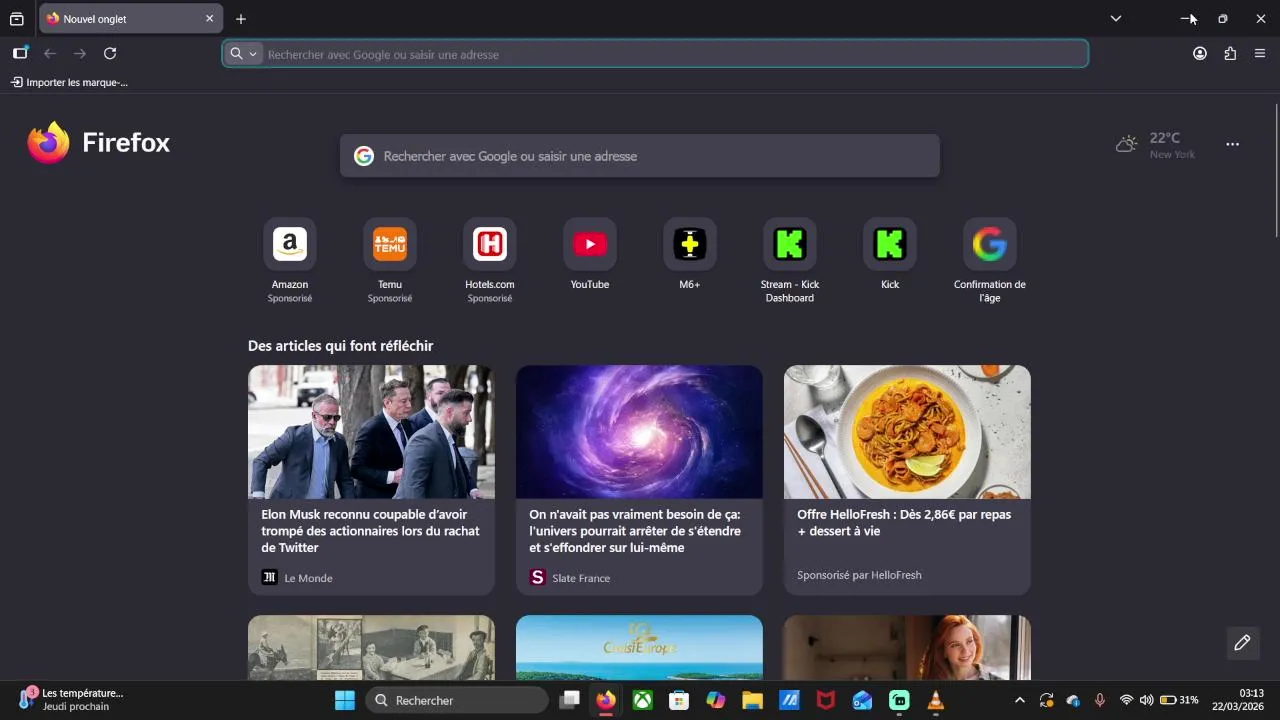The image size is (1280, 720).
Task: Open the volume speaker tray icon
Action: (1146, 700)
